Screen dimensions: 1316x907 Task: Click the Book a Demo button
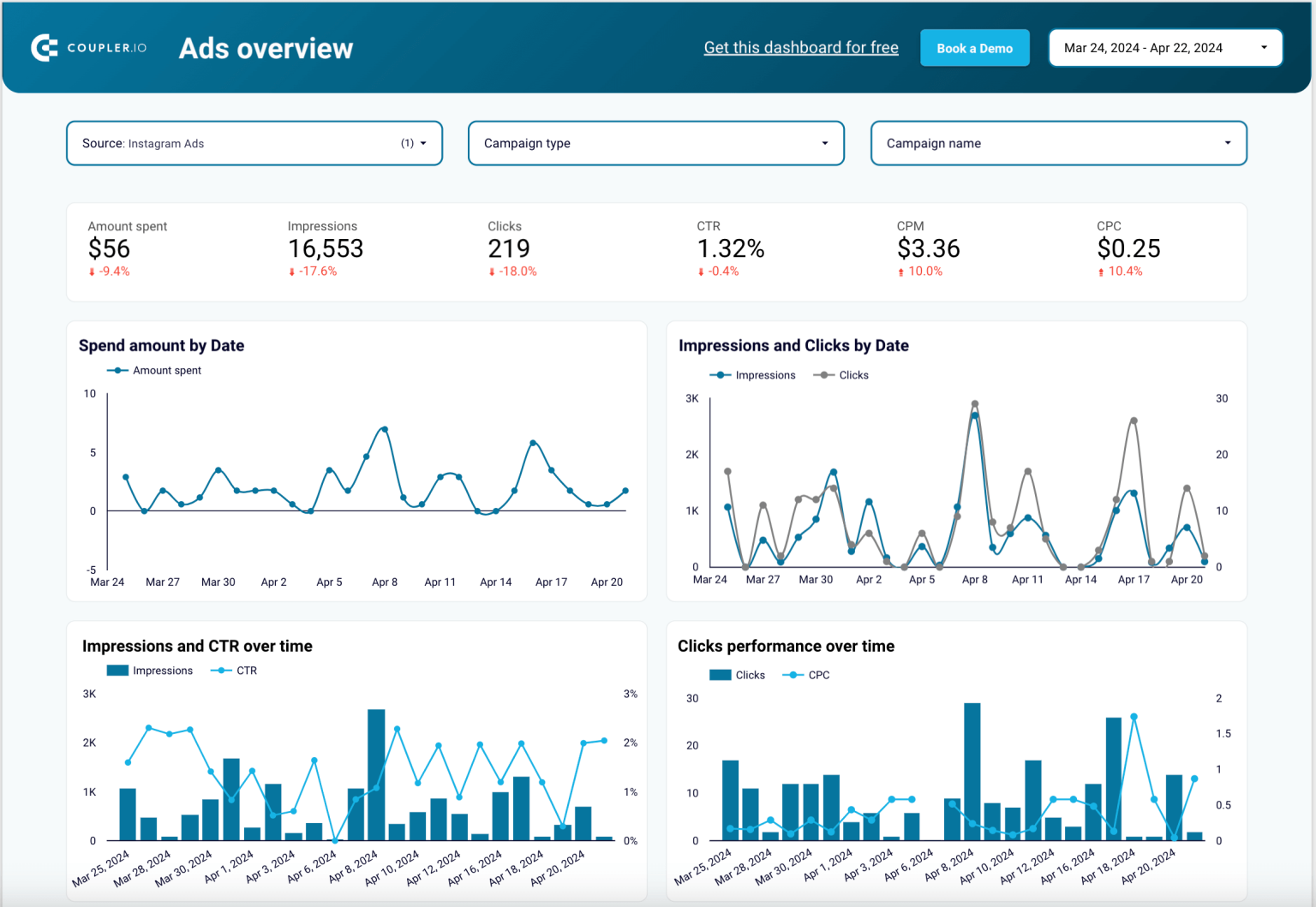974,48
